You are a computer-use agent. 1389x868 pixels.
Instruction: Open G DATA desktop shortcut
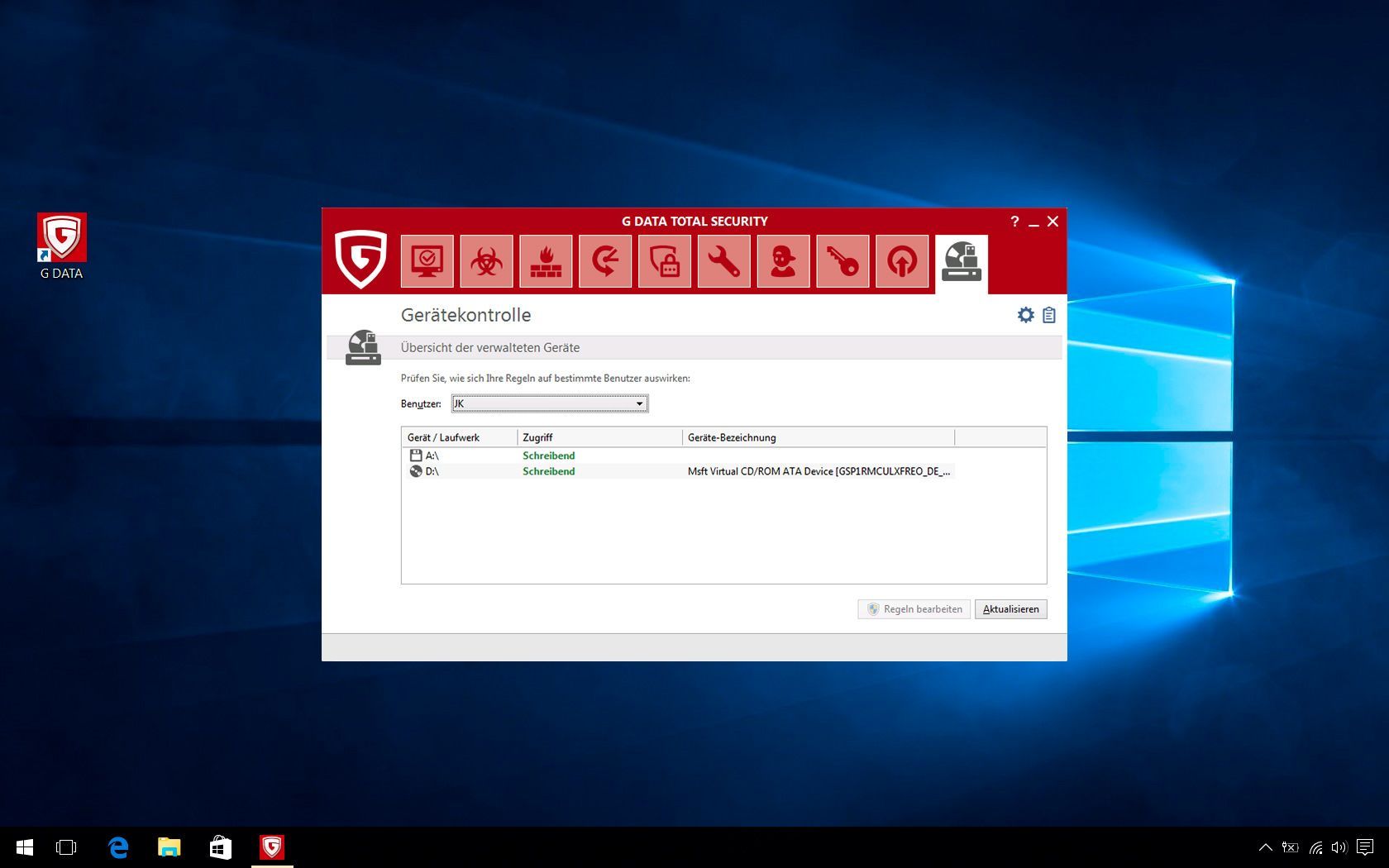point(62,247)
